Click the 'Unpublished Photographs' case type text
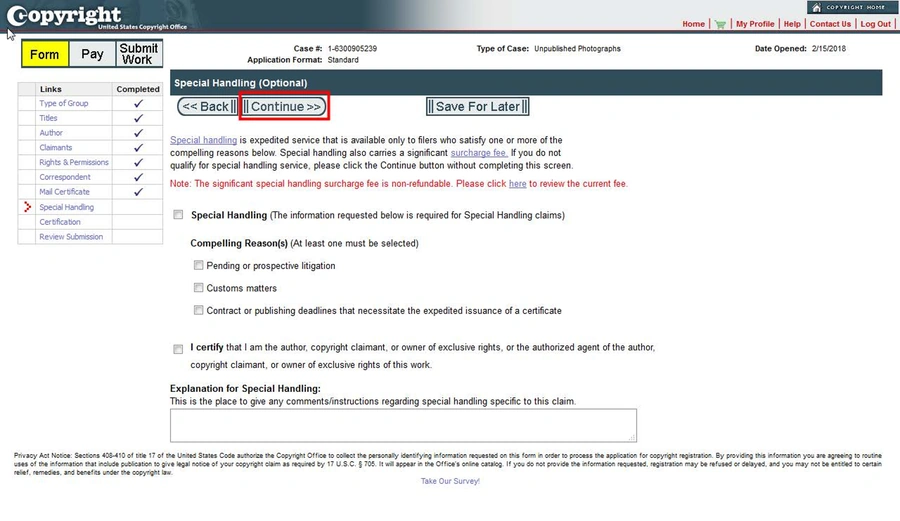The image size is (900, 521). click(577, 49)
